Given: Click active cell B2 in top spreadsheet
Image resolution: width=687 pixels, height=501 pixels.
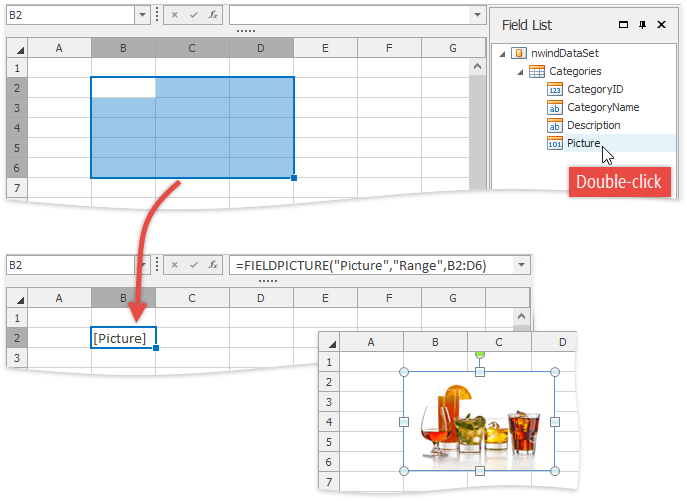Looking at the screenshot, I should point(123,87).
